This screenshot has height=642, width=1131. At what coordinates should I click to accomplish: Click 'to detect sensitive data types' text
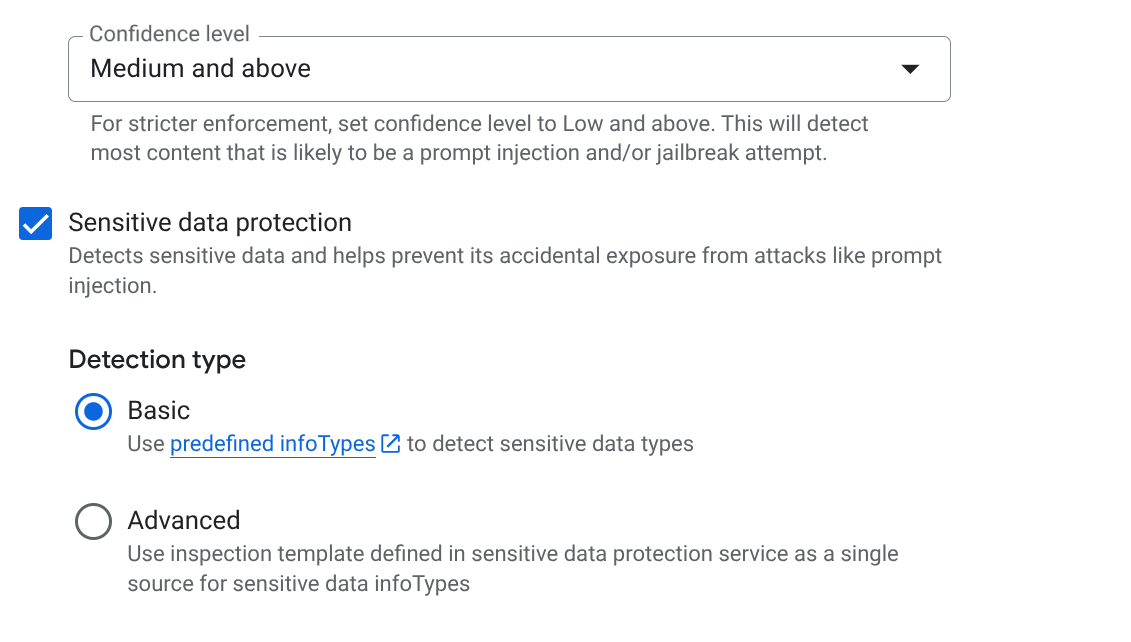coord(550,444)
